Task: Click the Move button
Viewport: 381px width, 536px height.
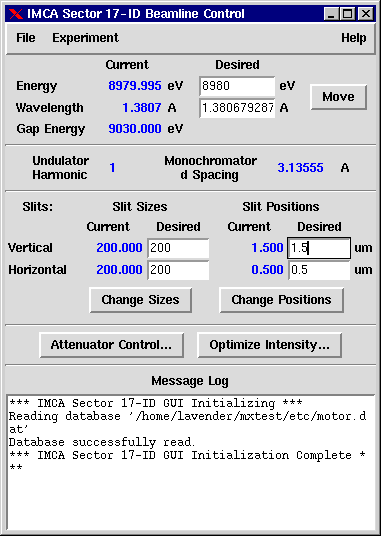Action: (338, 97)
